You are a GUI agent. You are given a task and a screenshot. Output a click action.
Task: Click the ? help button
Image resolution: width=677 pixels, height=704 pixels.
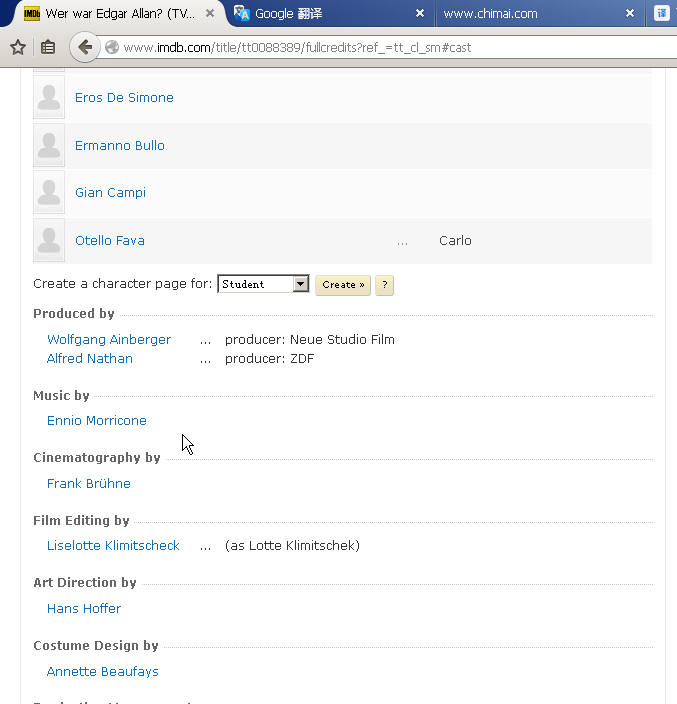[384, 285]
